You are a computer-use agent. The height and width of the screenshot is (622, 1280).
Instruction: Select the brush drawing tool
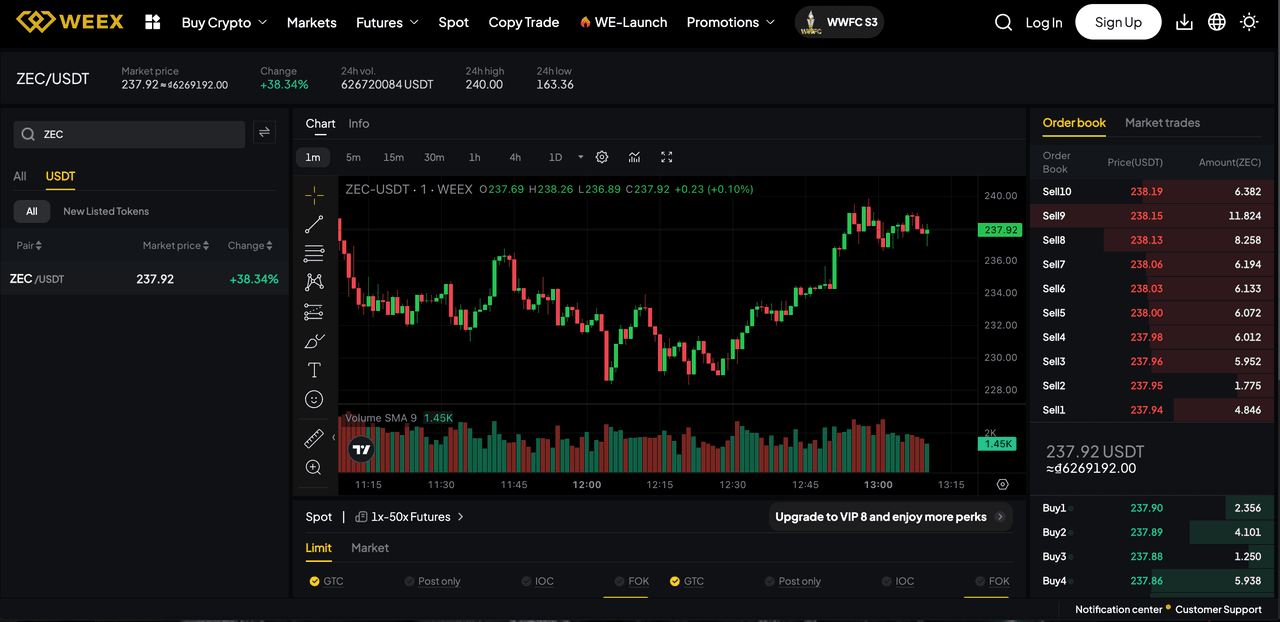[x=313, y=340]
